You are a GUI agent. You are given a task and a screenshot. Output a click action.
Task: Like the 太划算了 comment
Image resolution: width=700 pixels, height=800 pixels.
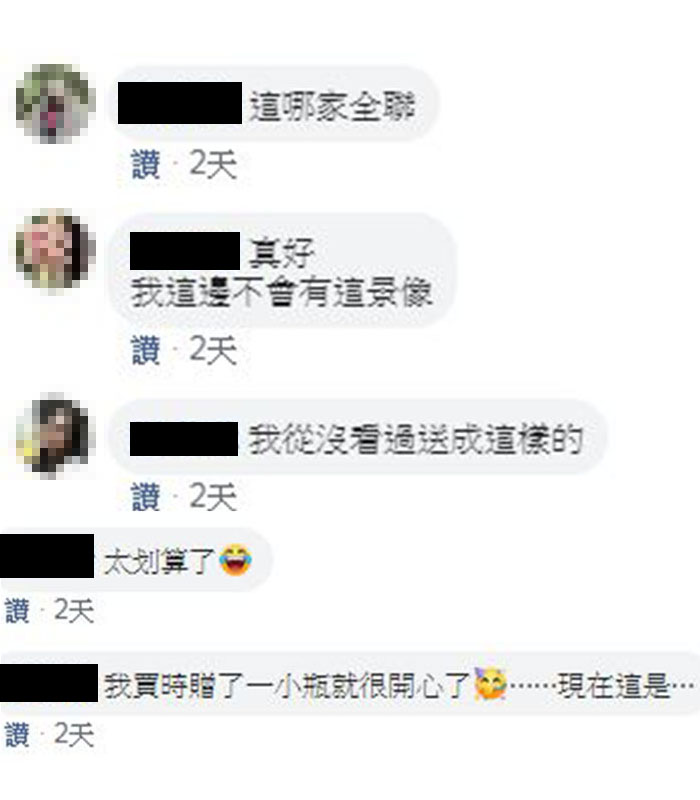pyautogui.click(x=17, y=611)
